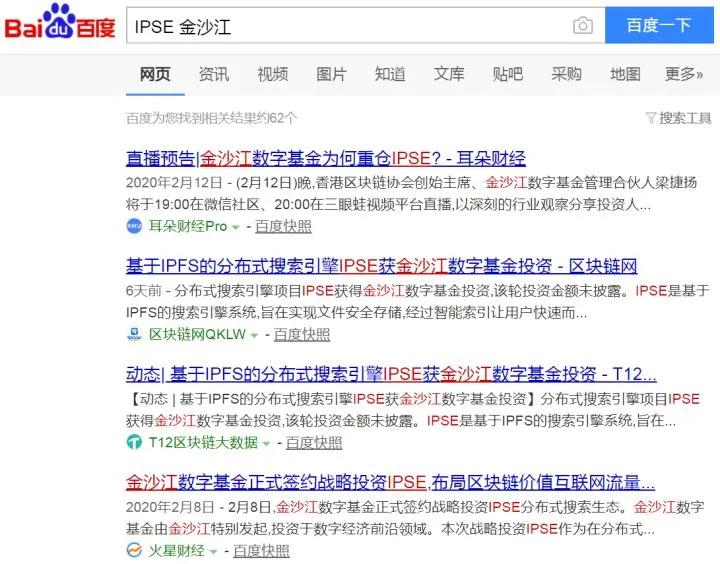This screenshot has width=720, height=564.
Task: Click the 区块链网QKLW source name
Action: 197,334
